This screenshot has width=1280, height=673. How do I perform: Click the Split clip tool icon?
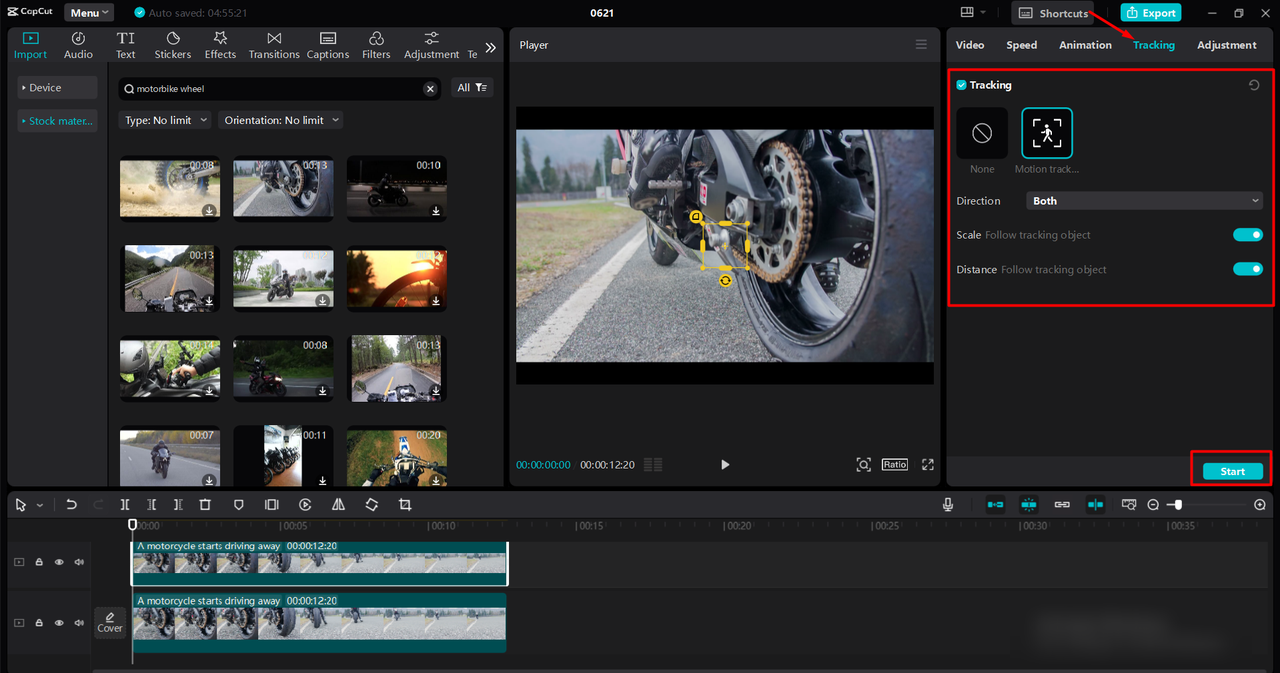point(125,505)
